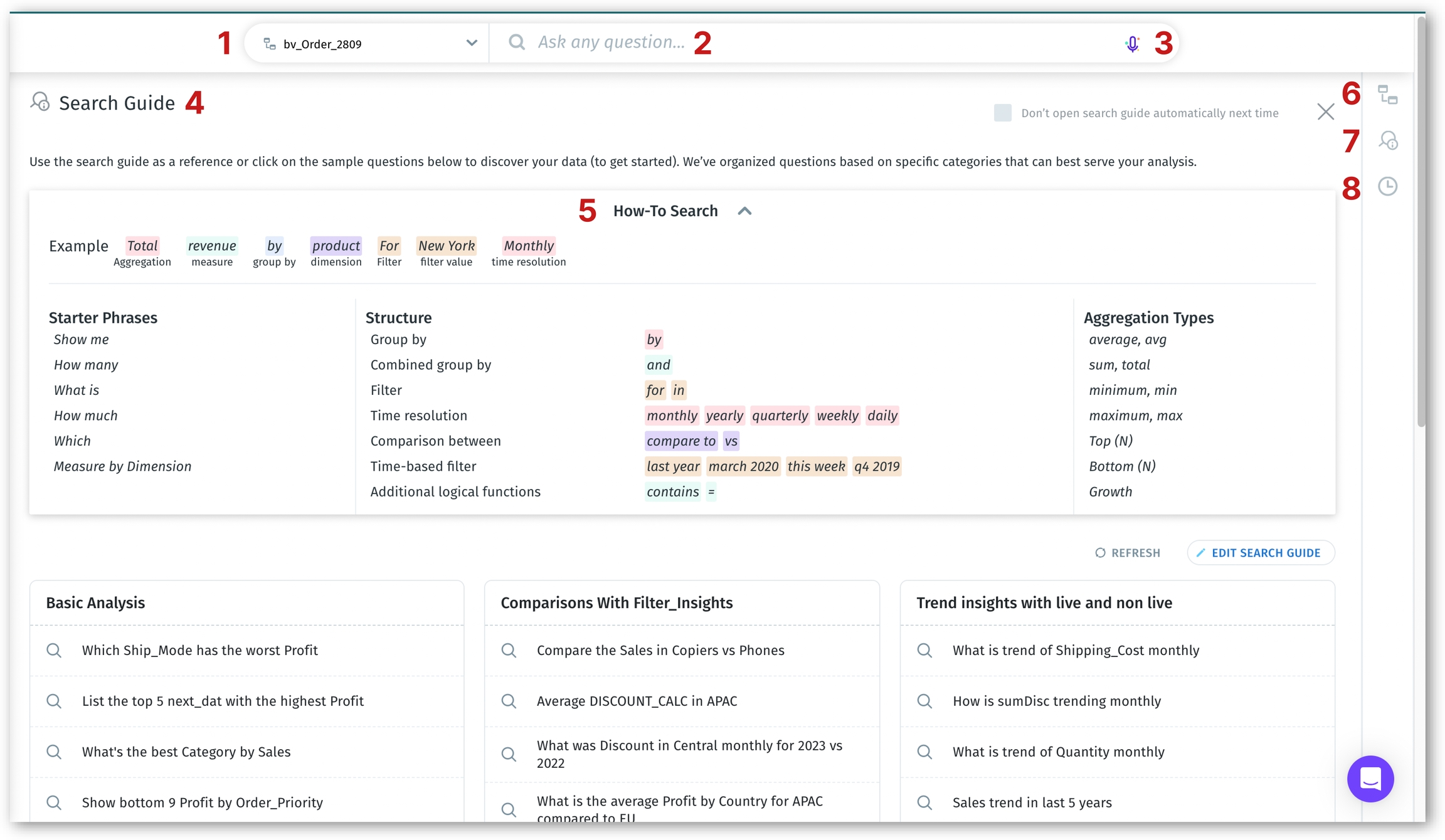Select 'What is trend of Shipping_Cost monthly'
Viewport: 1445px width, 840px height.
tap(1075, 651)
